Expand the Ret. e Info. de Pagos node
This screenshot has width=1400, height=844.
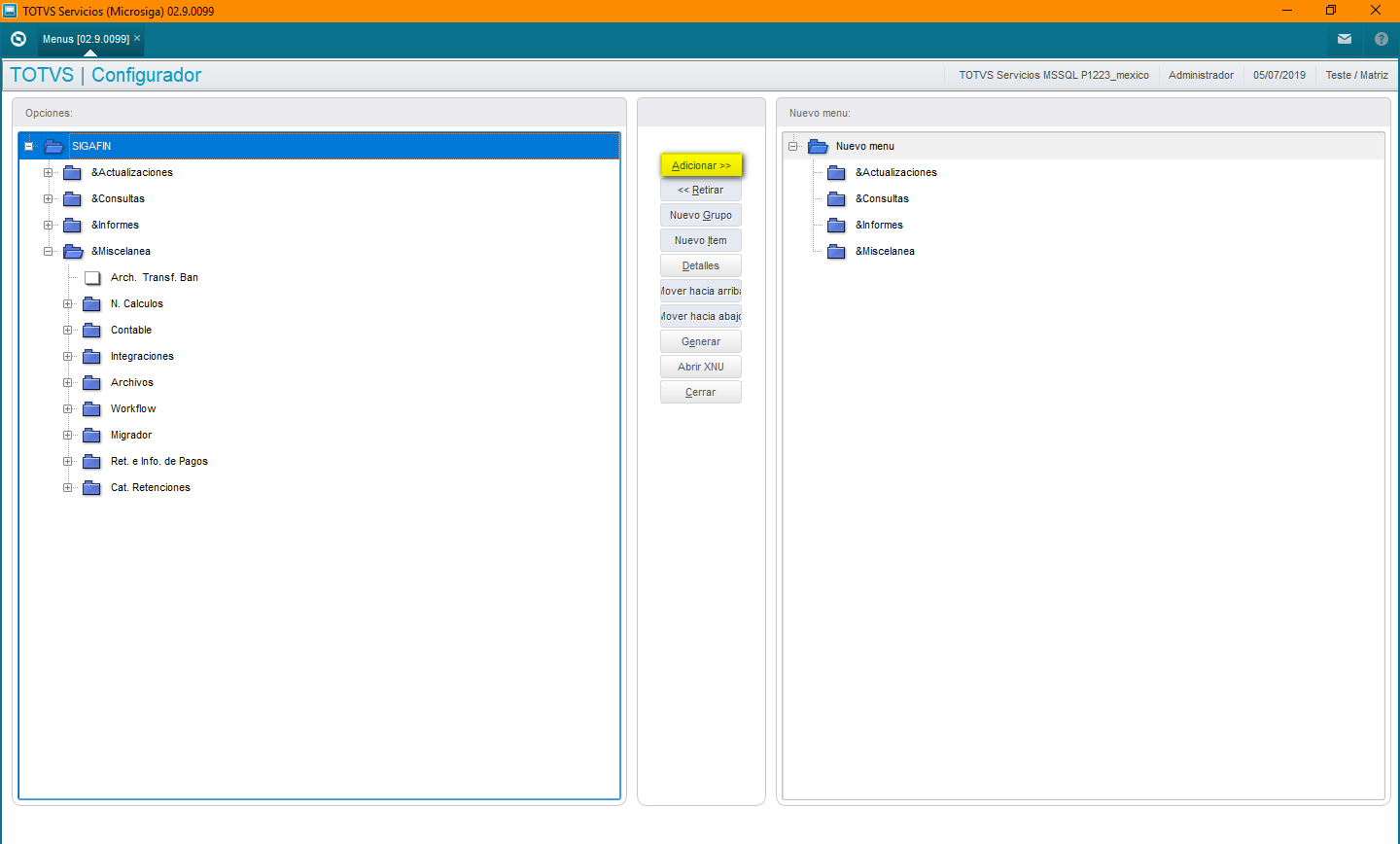pos(68,461)
